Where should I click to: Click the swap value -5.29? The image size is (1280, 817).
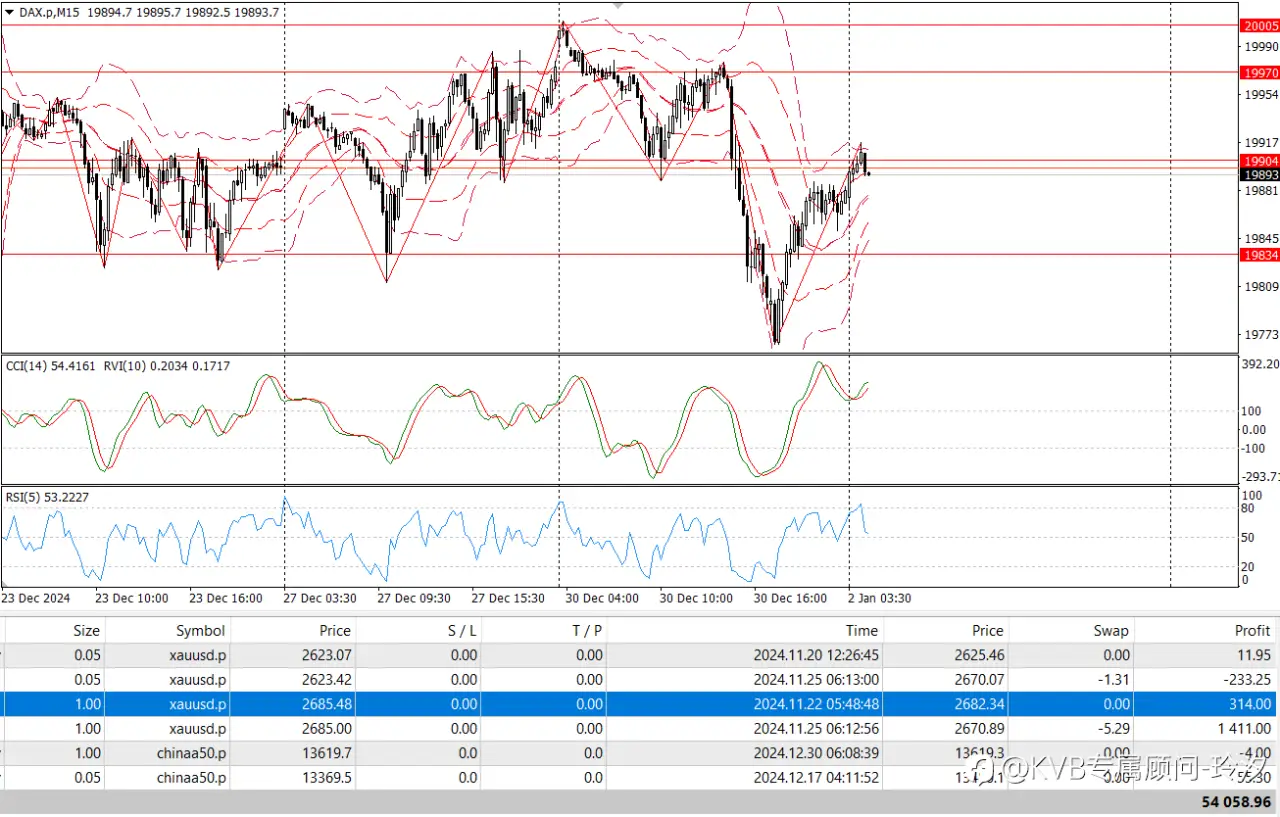tap(1114, 728)
